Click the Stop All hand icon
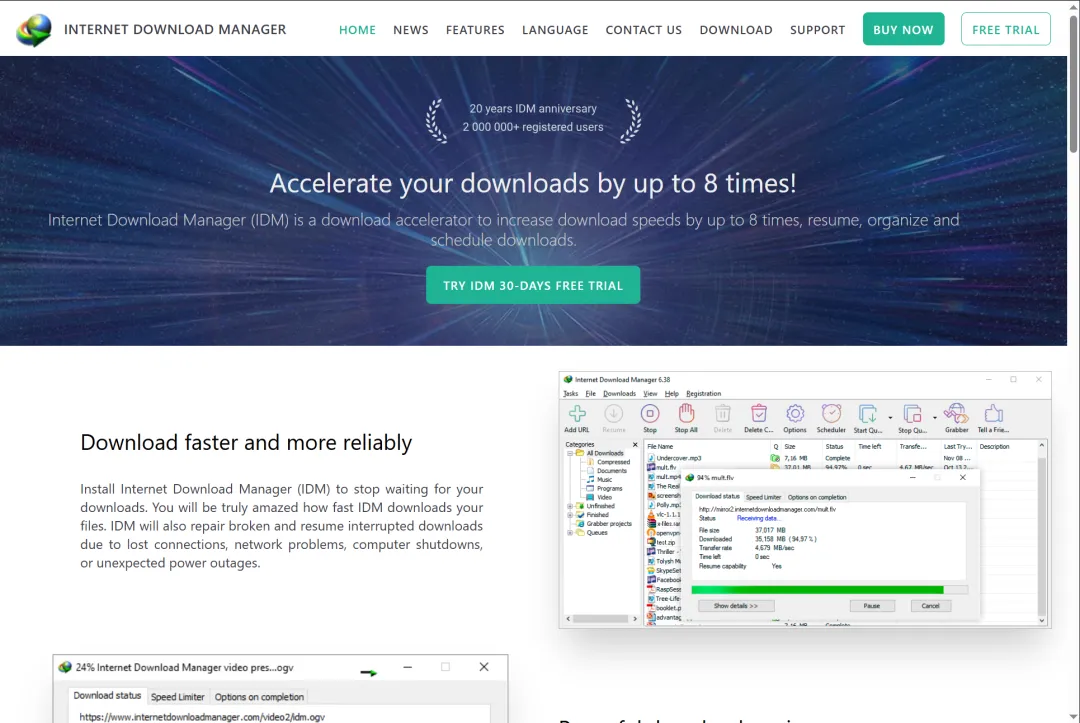 685,418
